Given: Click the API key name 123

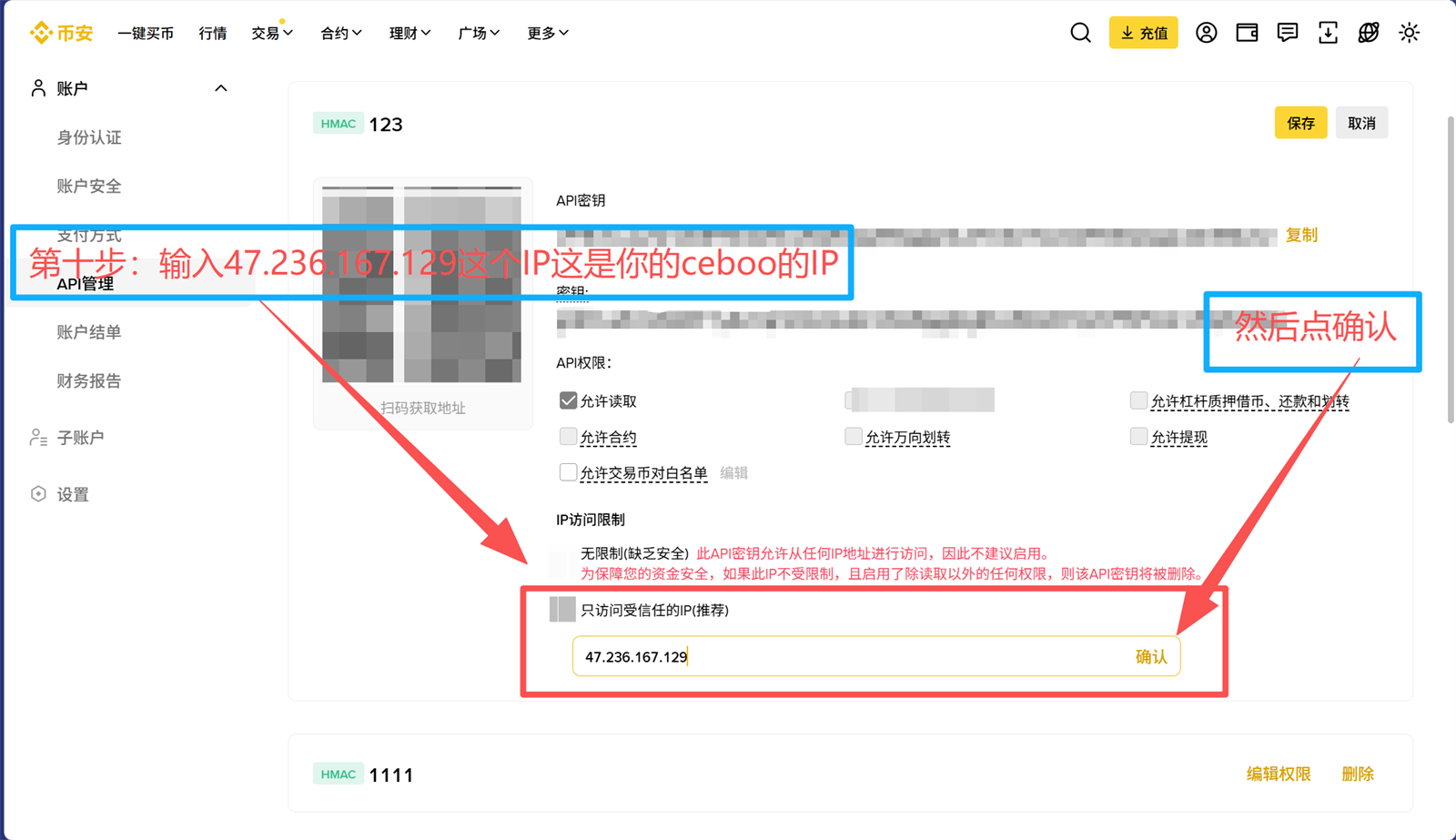Looking at the screenshot, I should 386,124.
